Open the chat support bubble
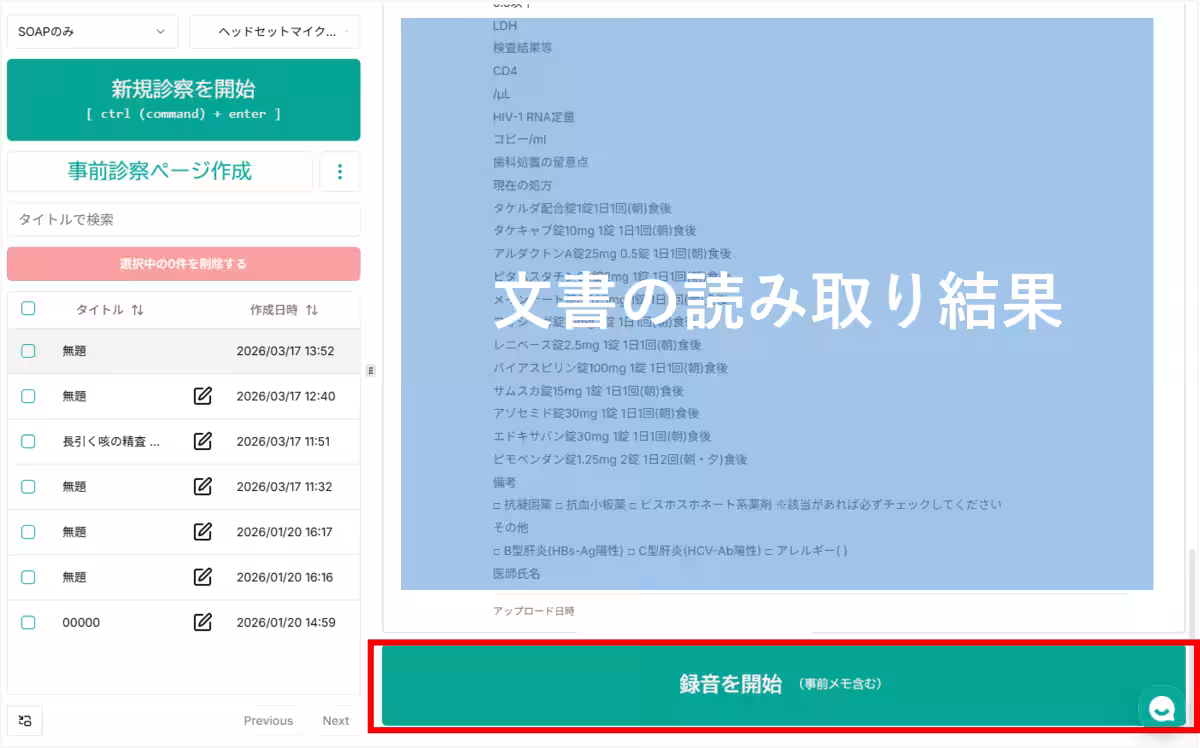1200x748 pixels. tap(1161, 709)
